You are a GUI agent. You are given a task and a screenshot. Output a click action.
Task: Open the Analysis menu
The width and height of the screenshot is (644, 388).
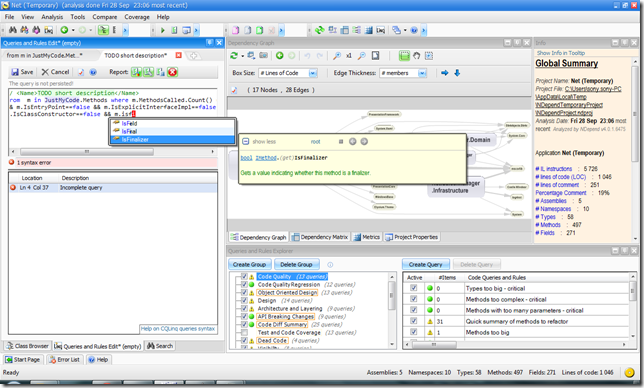pyautogui.click(x=52, y=17)
